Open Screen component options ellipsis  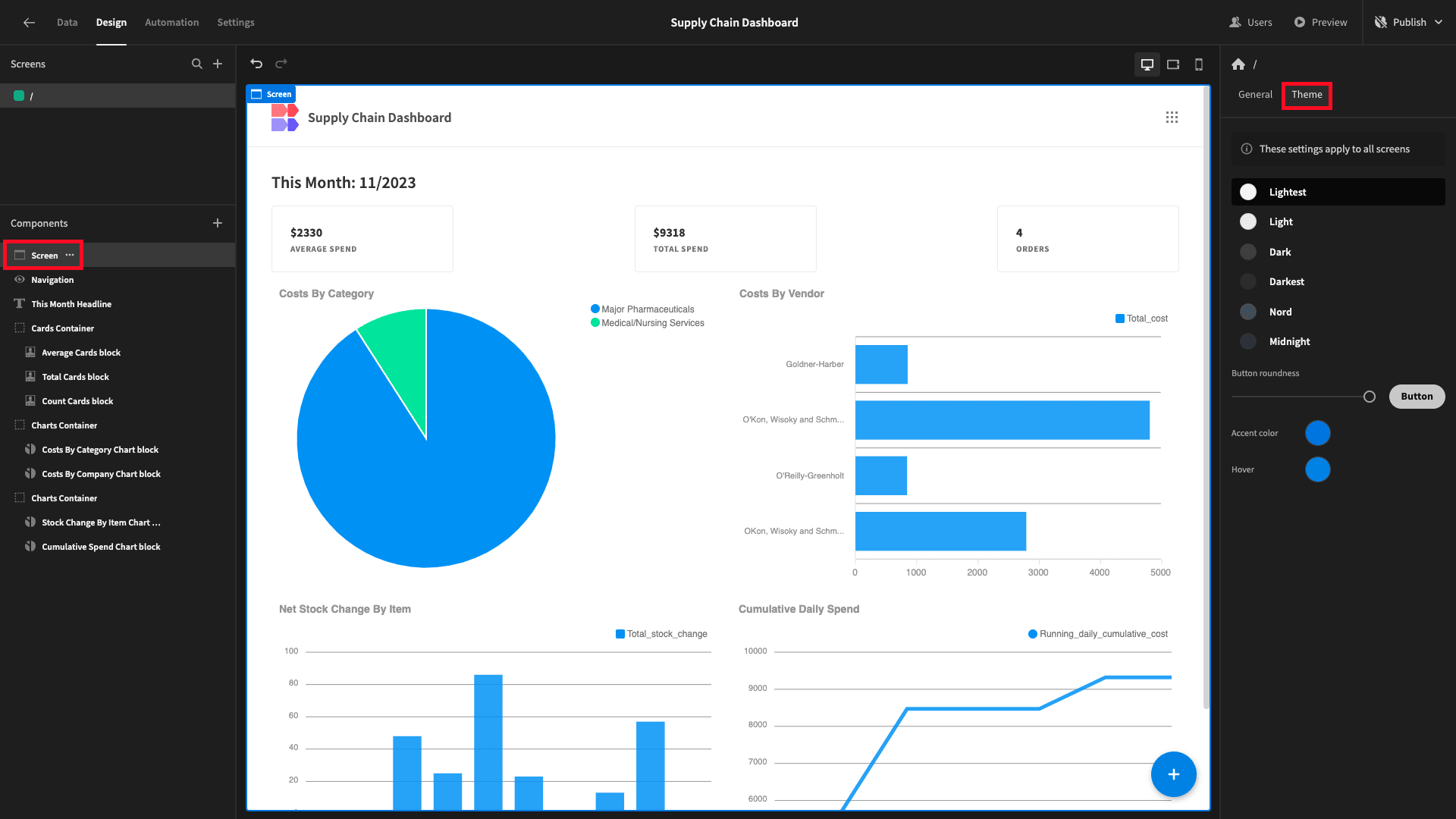[x=70, y=255]
